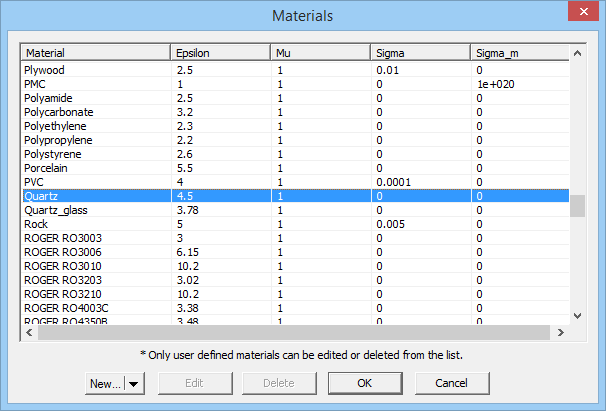
Task: Click Cancel to dismiss dialog
Action: [x=449, y=383]
